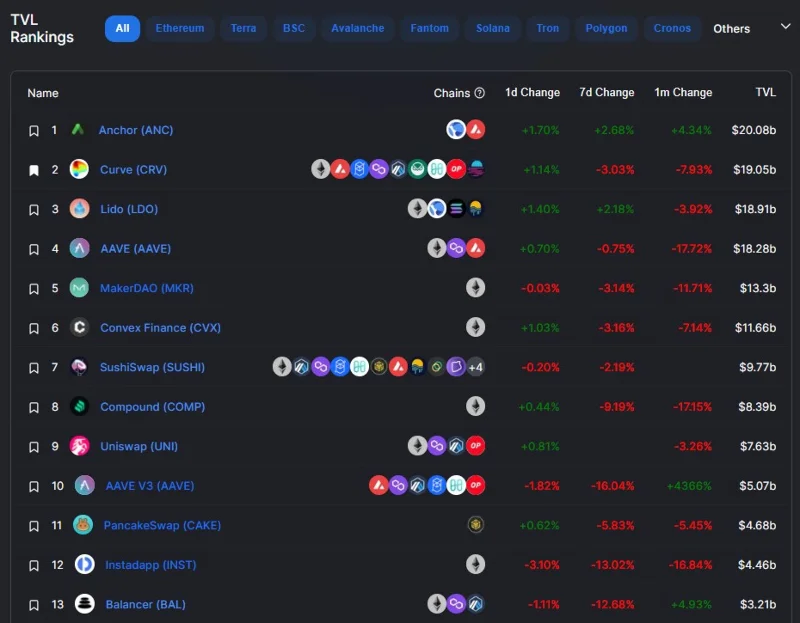
Task: Filter rankings by Ethereum
Action: click(180, 29)
